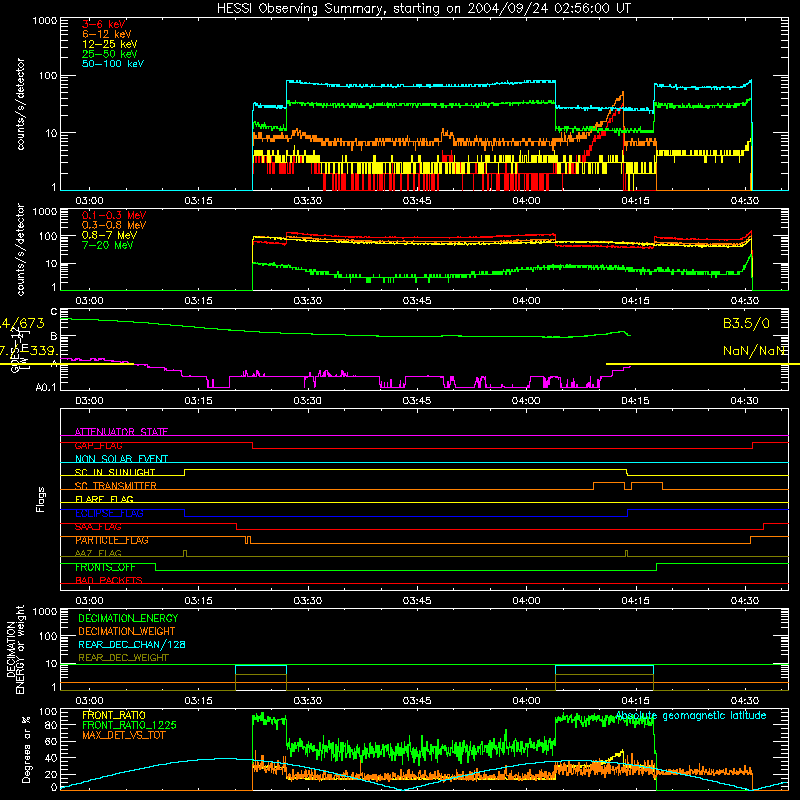Click the 0.8-7 MeV legend entry
The height and width of the screenshot is (800, 800).
tap(109, 235)
